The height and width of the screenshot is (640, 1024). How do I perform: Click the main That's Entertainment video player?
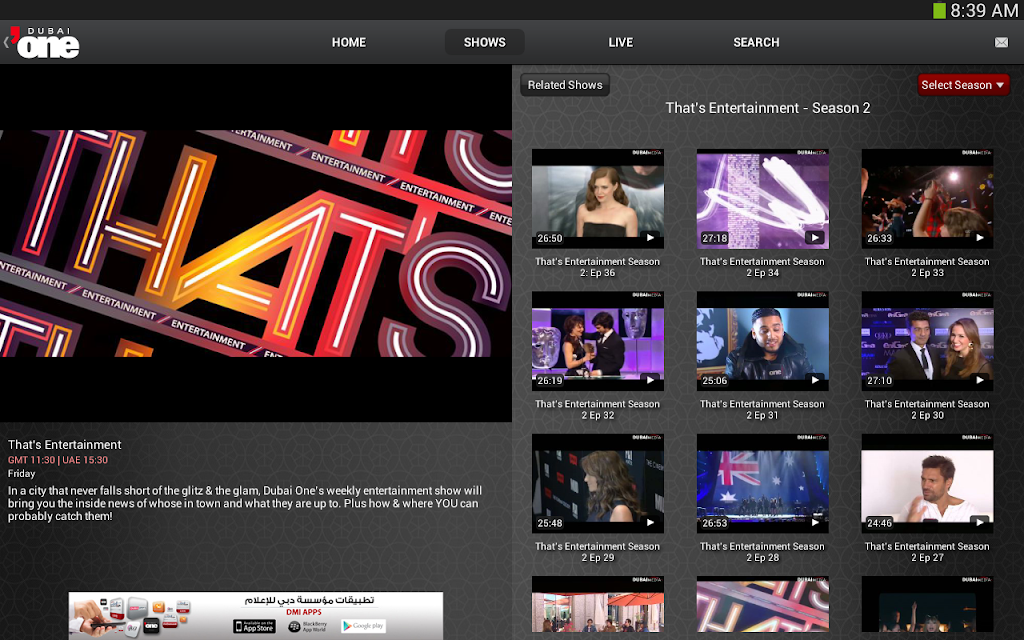[256, 243]
